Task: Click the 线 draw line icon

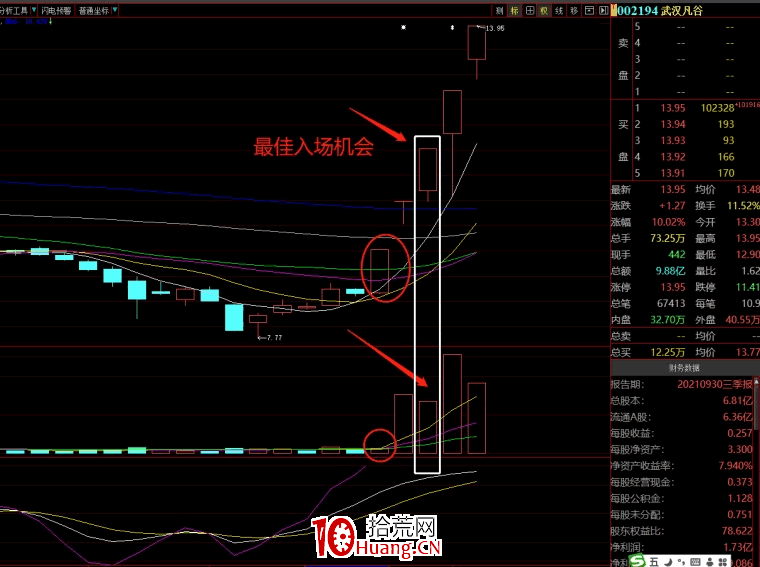Action: coord(559,11)
